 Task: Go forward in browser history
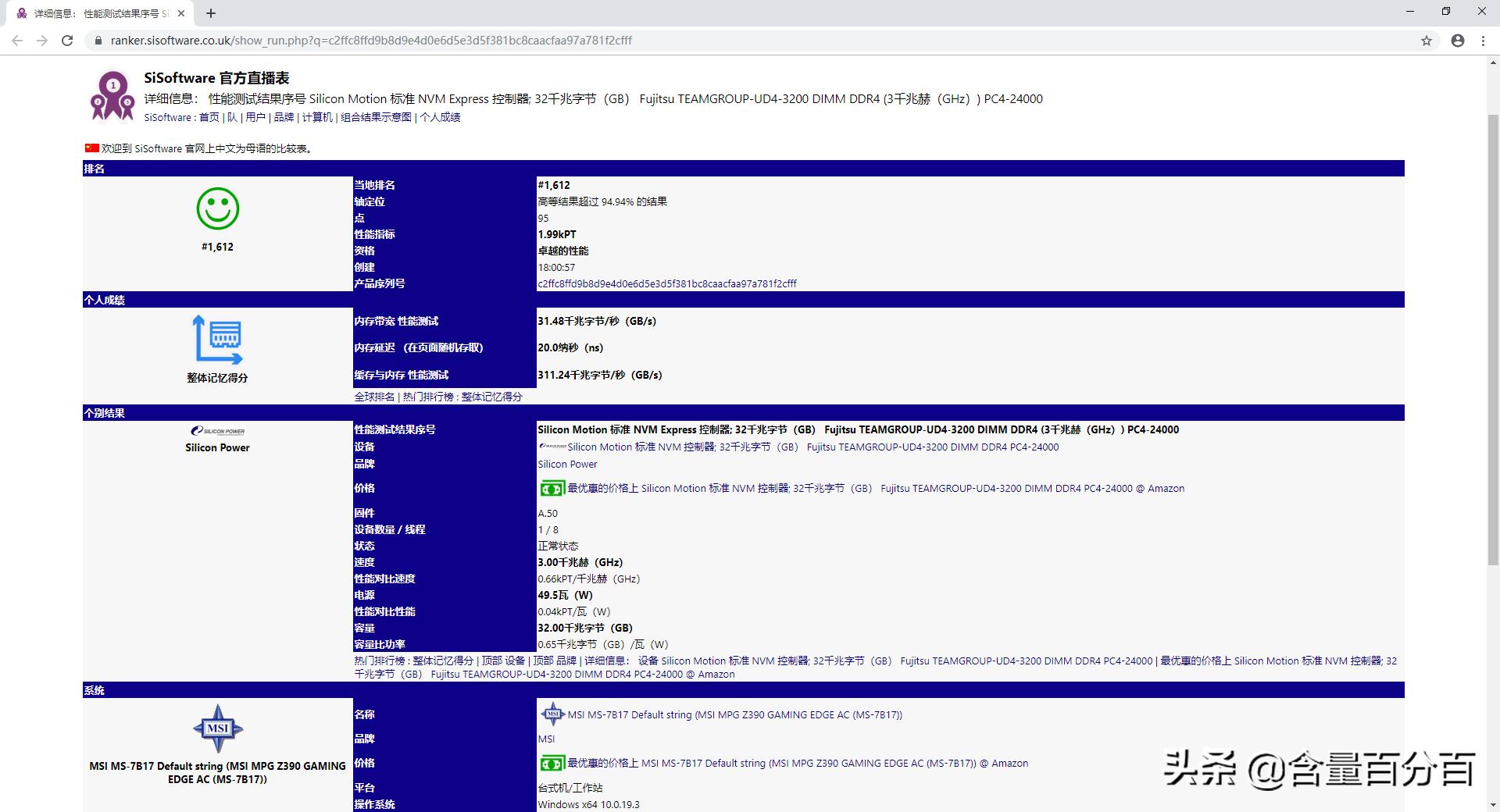[42, 41]
